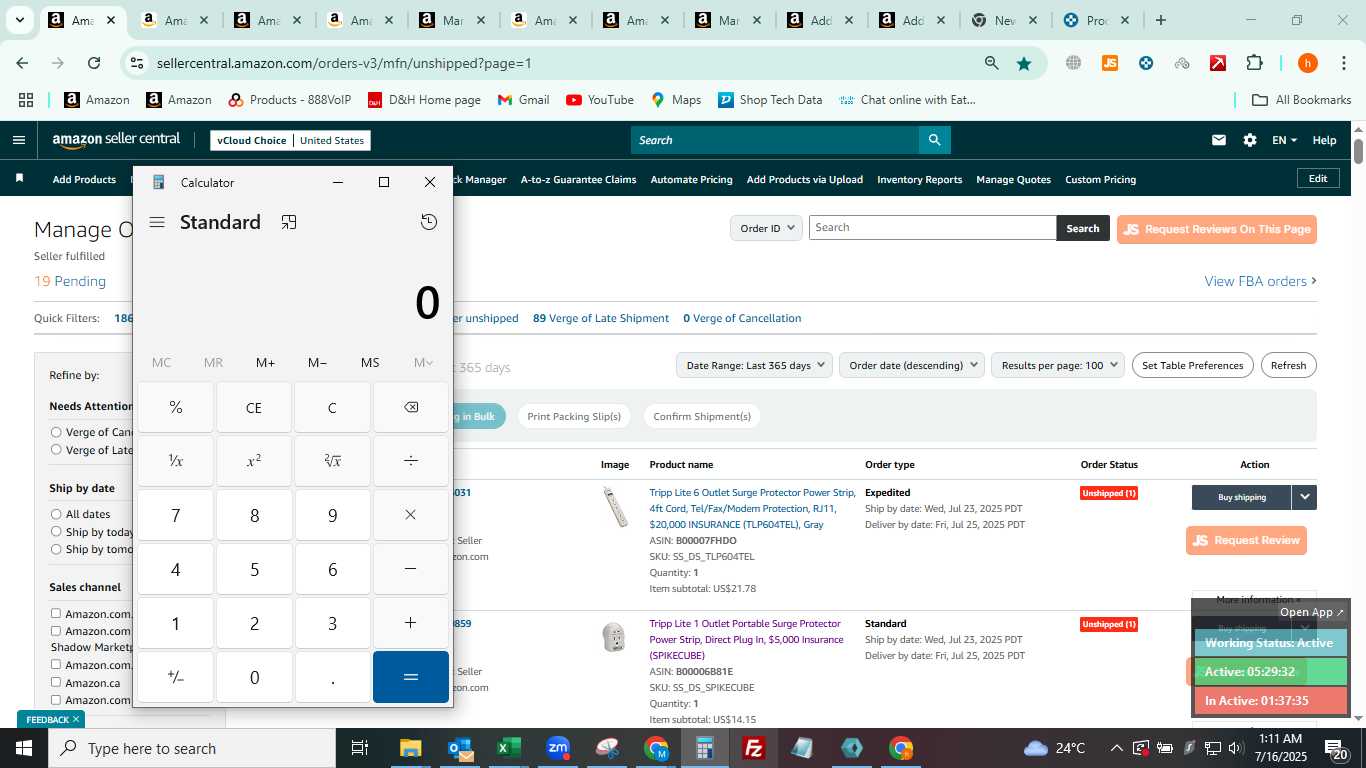The height and width of the screenshot is (768, 1366).
Task: Check the Amazon.com Shadow Marketplace box
Action: [56, 631]
